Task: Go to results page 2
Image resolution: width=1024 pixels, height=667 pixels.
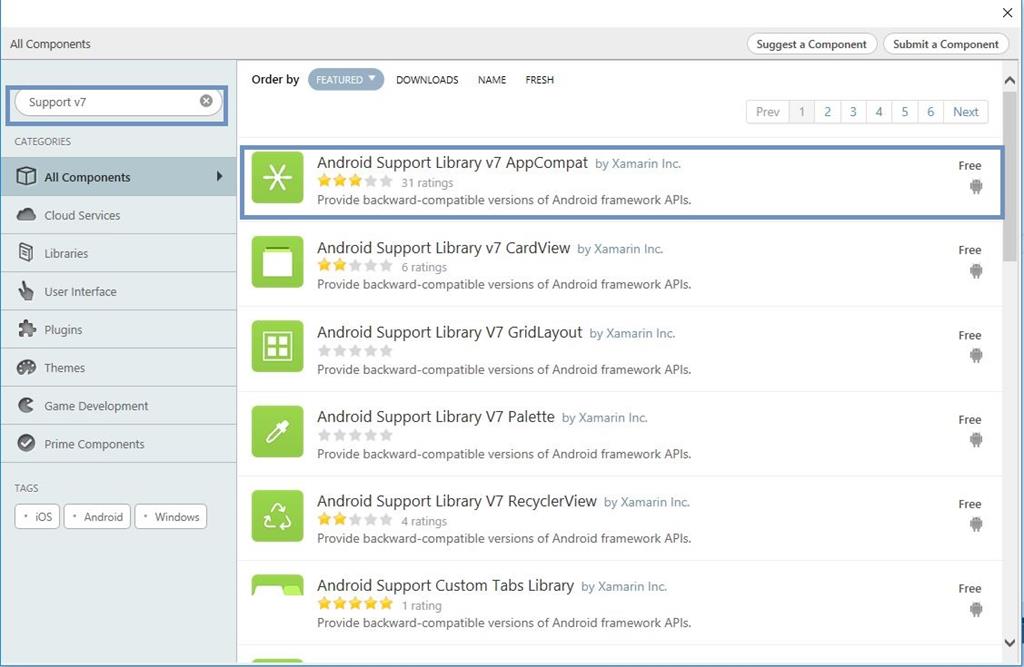Action: [x=827, y=112]
